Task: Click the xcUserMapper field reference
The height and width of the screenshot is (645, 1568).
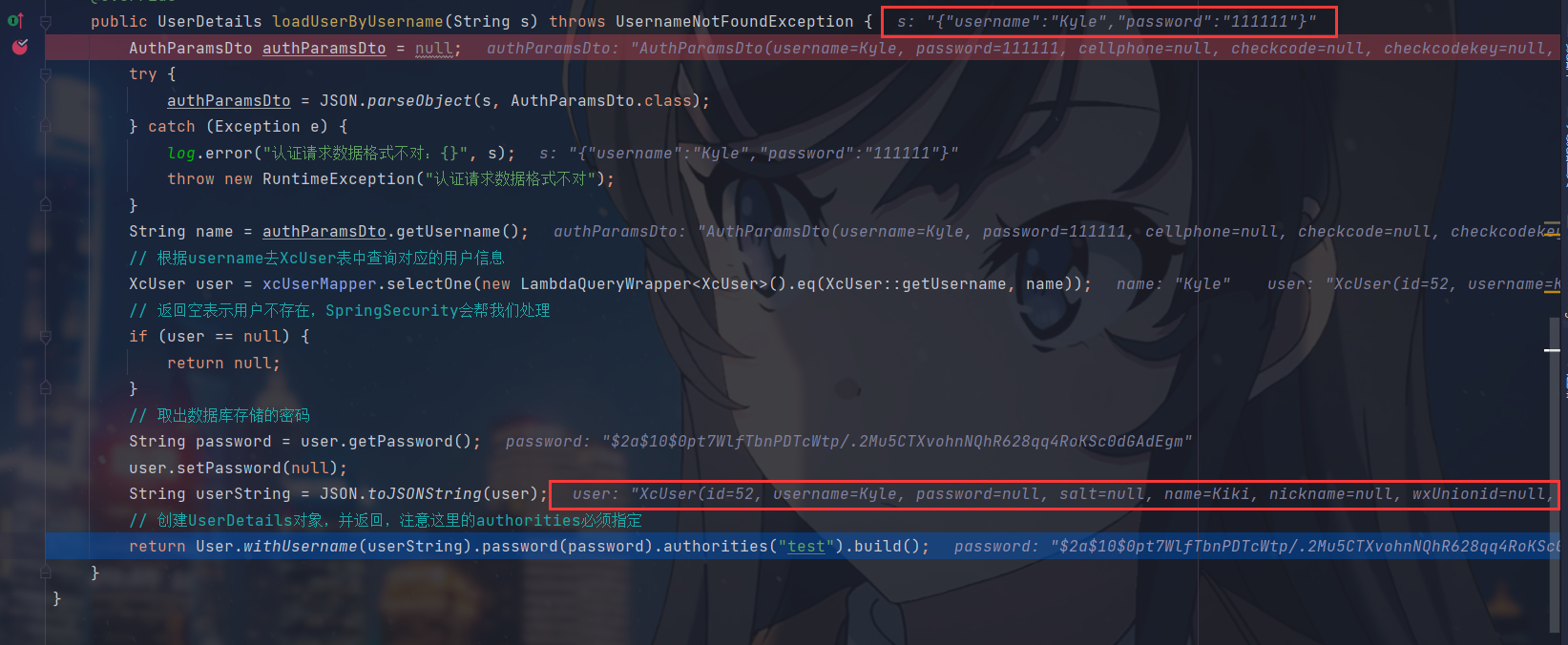Action: 320,284
